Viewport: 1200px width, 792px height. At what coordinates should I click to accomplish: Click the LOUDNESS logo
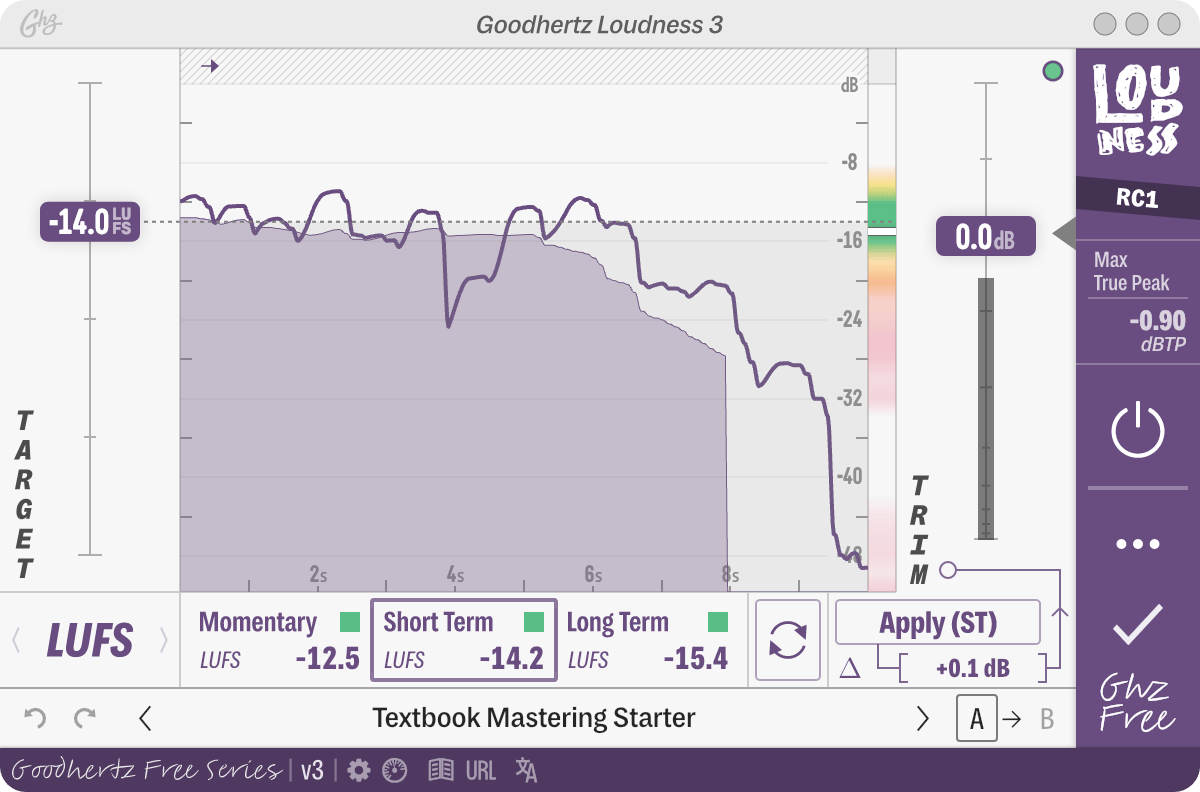(x=1136, y=109)
